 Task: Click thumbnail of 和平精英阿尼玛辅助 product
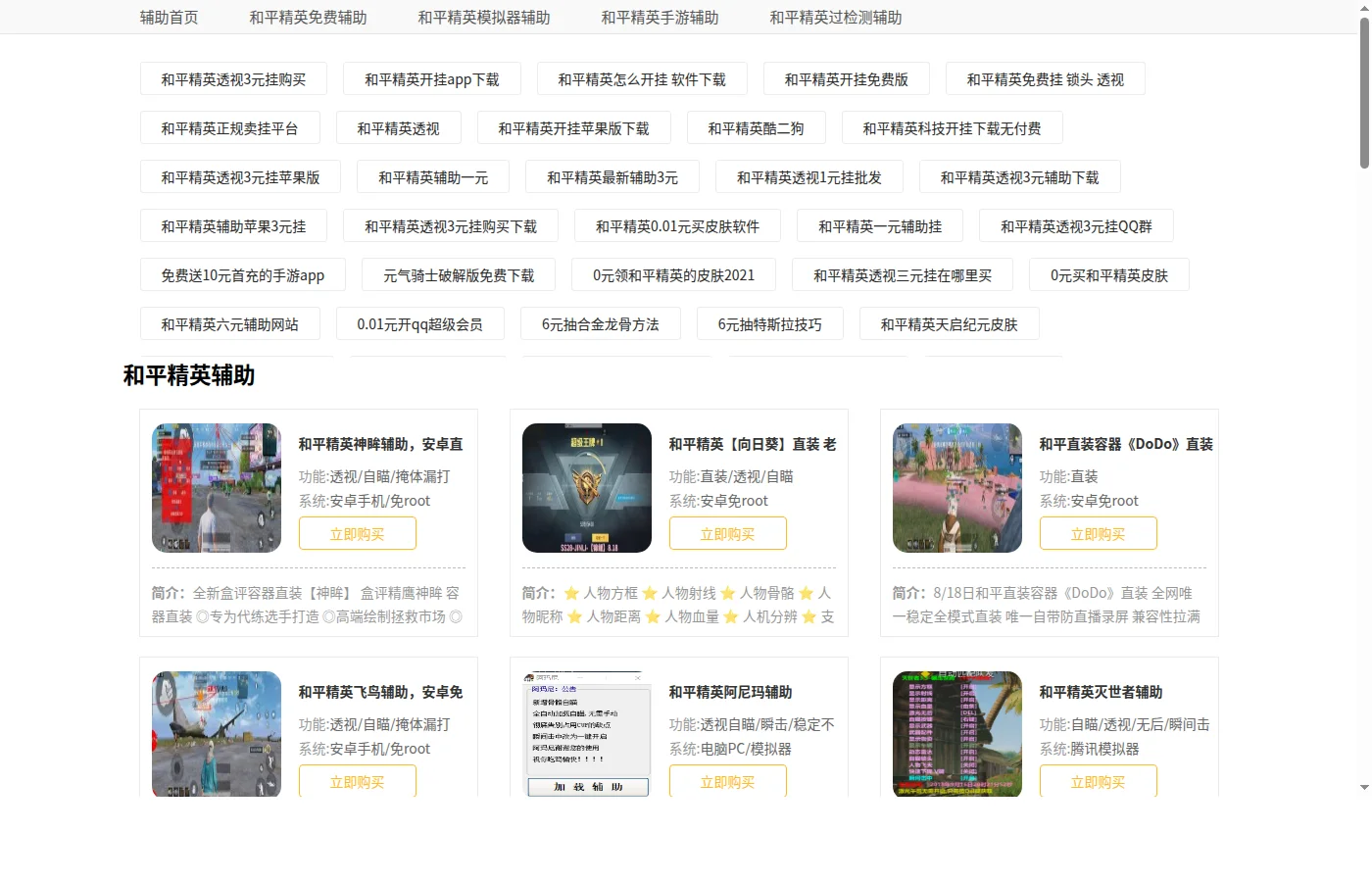coord(587,734)
